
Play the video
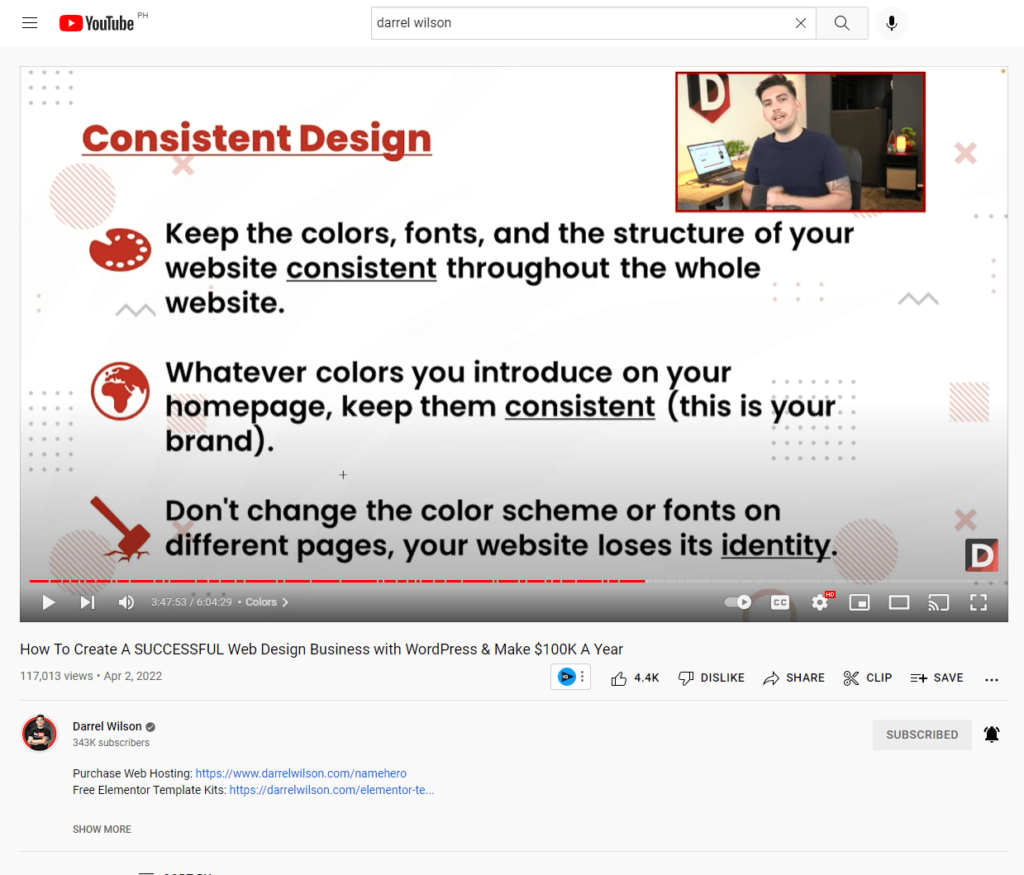(x=48, y=602)
